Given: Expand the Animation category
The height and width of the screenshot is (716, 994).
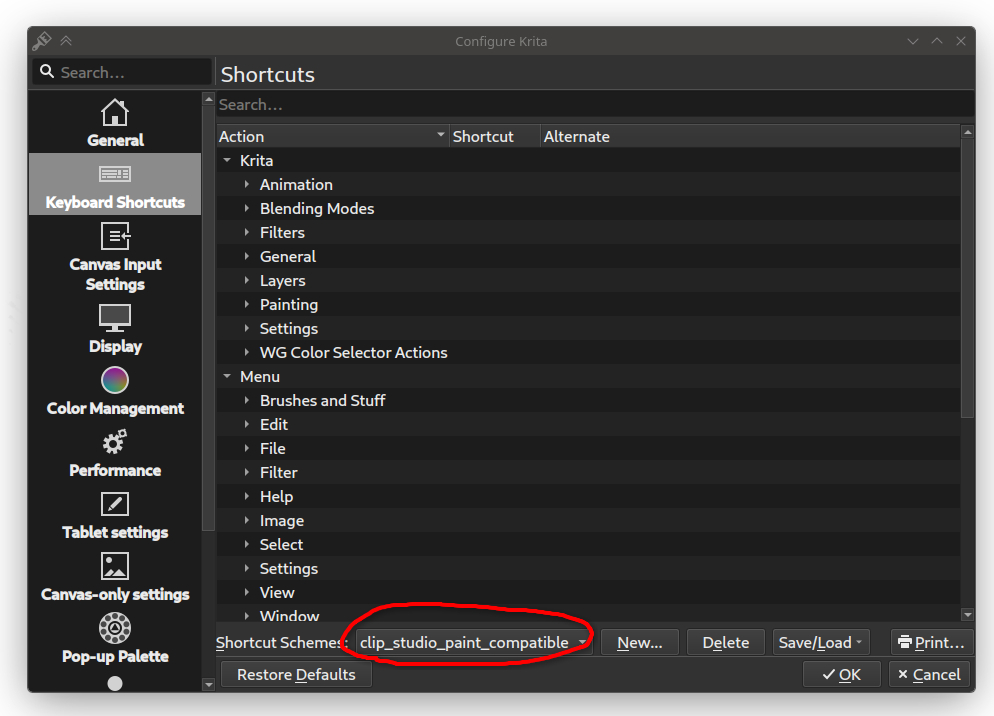Looking at the screenshot, I should pyautogui.click(x=247, y=185).
